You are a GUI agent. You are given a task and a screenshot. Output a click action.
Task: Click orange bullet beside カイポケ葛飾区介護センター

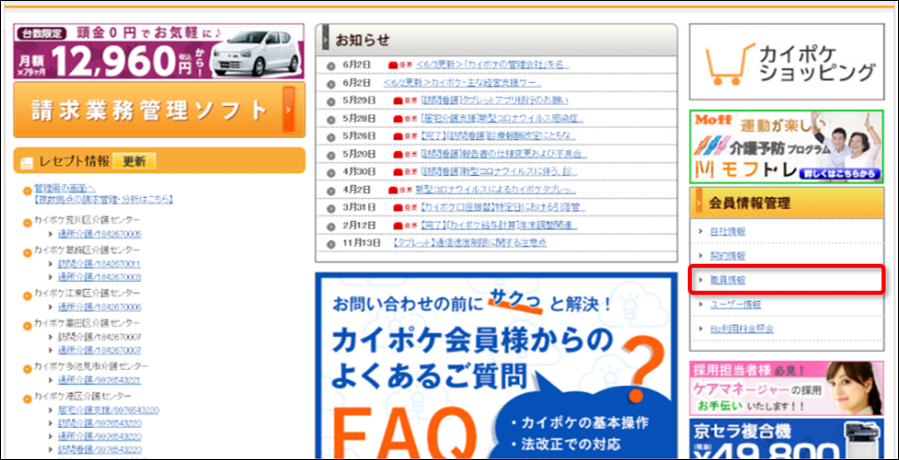point(27,252)
